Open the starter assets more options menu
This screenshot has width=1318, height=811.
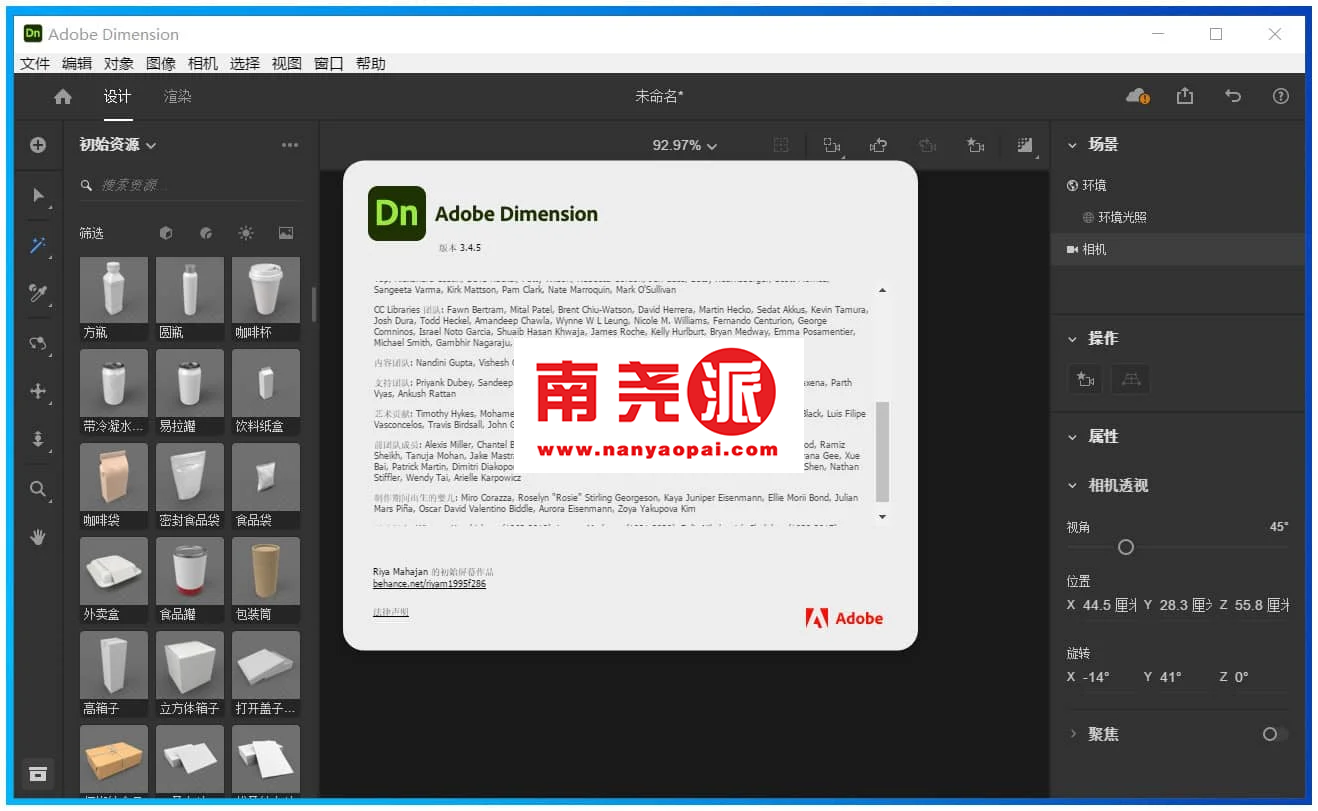[290, 145]
